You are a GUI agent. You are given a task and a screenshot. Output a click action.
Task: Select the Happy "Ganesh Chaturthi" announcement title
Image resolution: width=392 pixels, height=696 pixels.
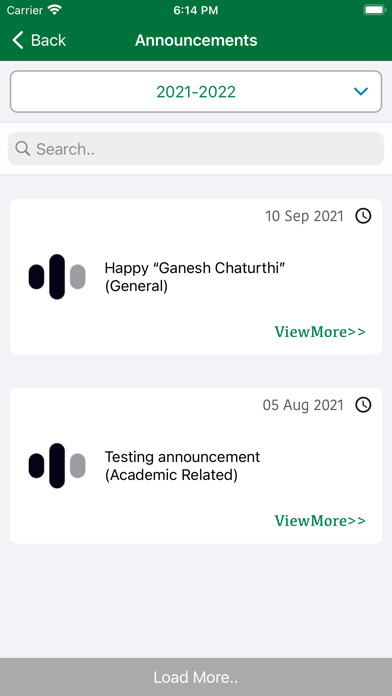(x=194, y=277)
